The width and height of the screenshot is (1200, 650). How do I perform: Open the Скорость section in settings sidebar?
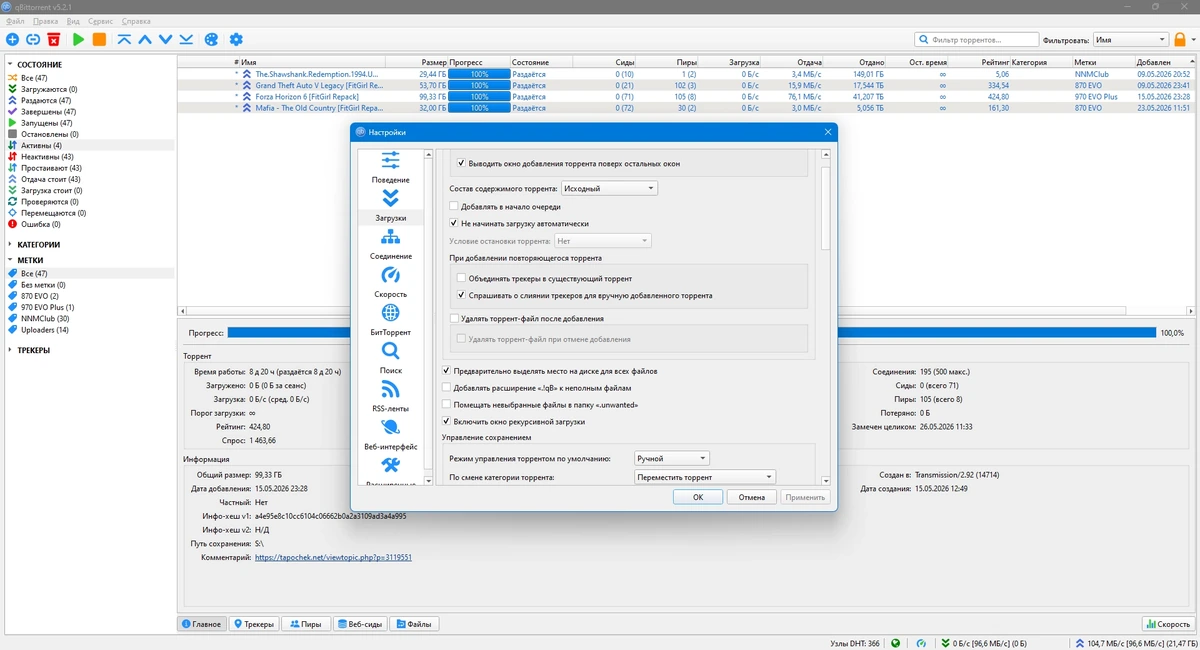pos(390,282)
